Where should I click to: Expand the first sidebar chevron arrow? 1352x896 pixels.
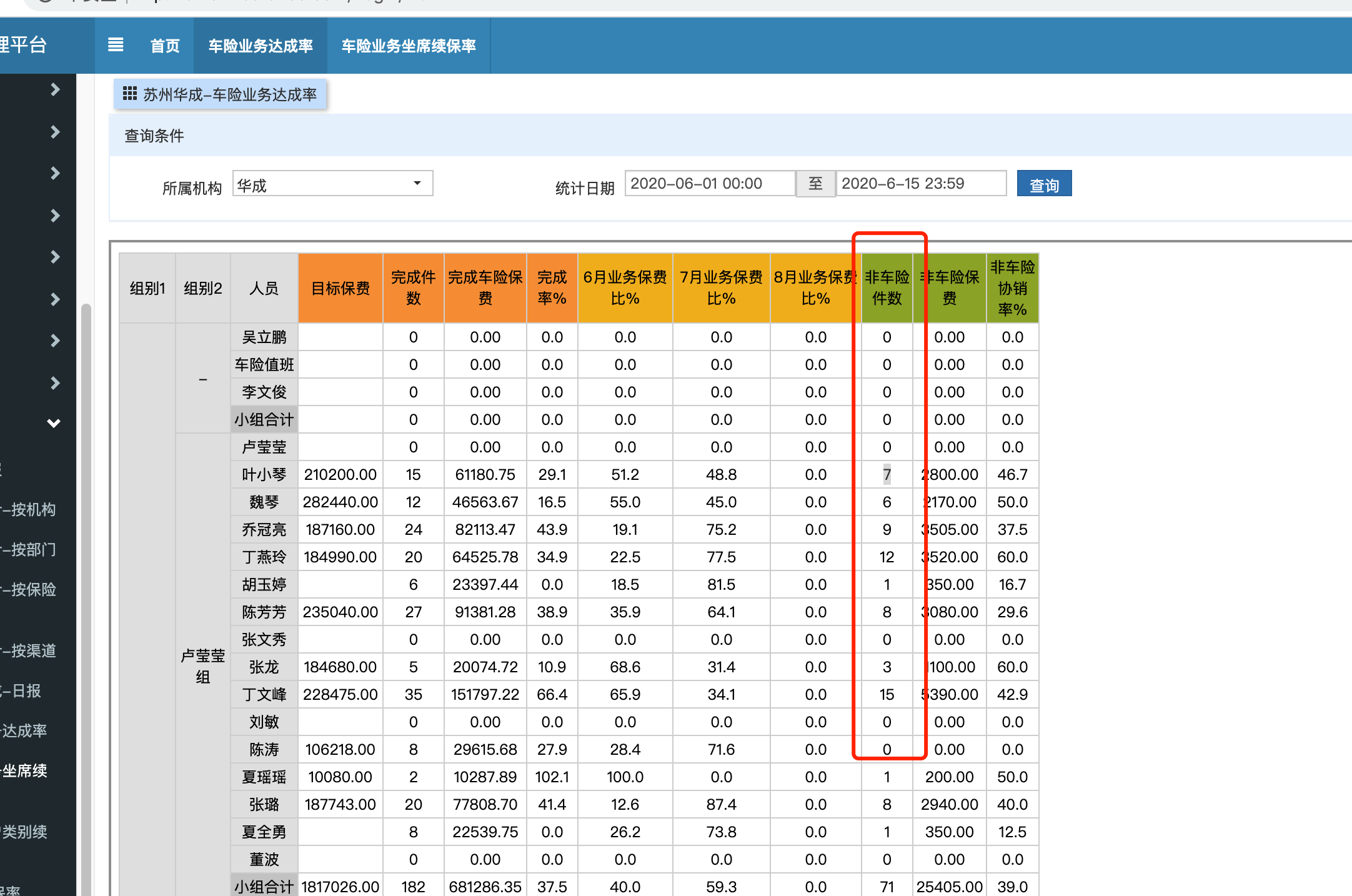pyautogui.click(x=55, y=89)
